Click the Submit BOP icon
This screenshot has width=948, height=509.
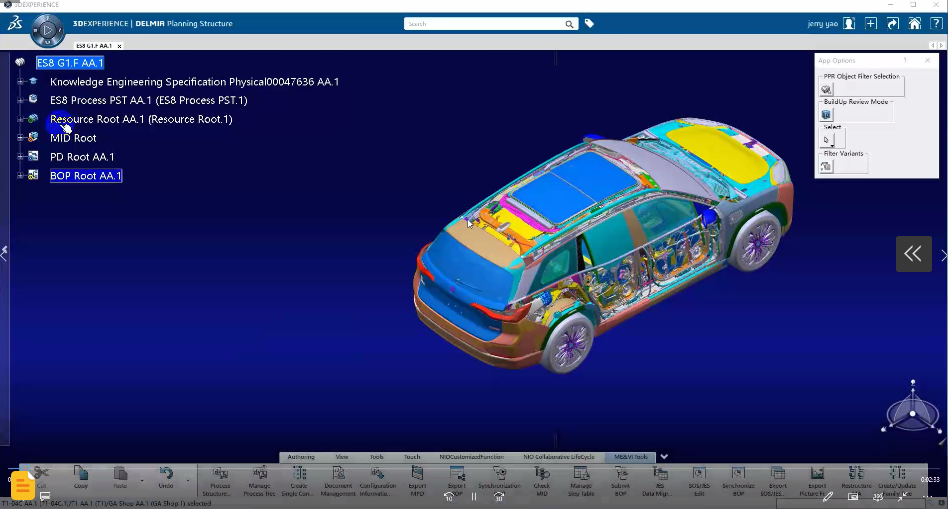tap(620, 473)
